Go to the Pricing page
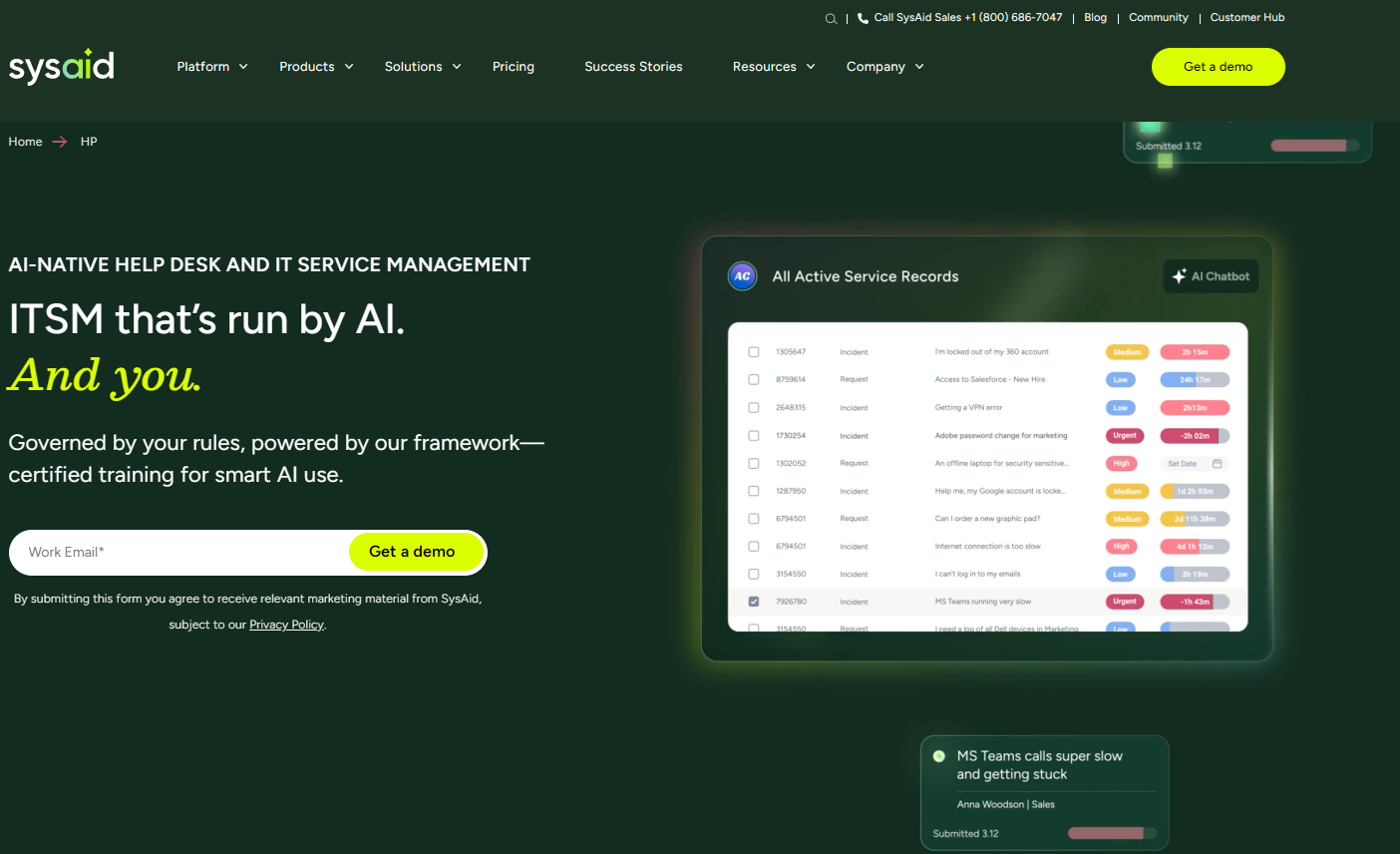This screenshot has height=854, width=1400. pos(514,67)
